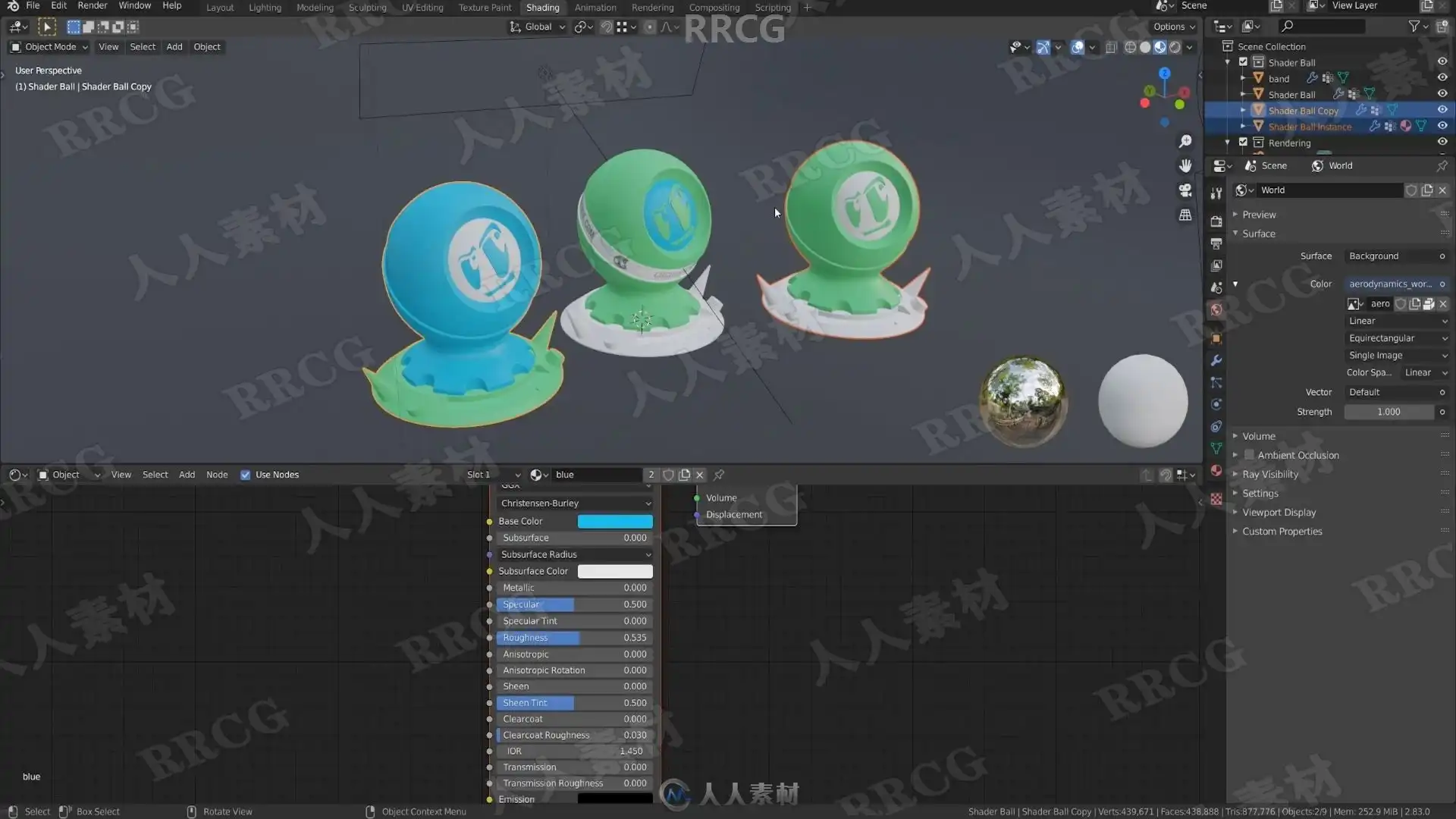Image resolution: width=1456 pixels, height=819 pixels.
Task: Click the aerodynamics_wor... color link button
Action: pyautogui.click(x=1390, y=284)
